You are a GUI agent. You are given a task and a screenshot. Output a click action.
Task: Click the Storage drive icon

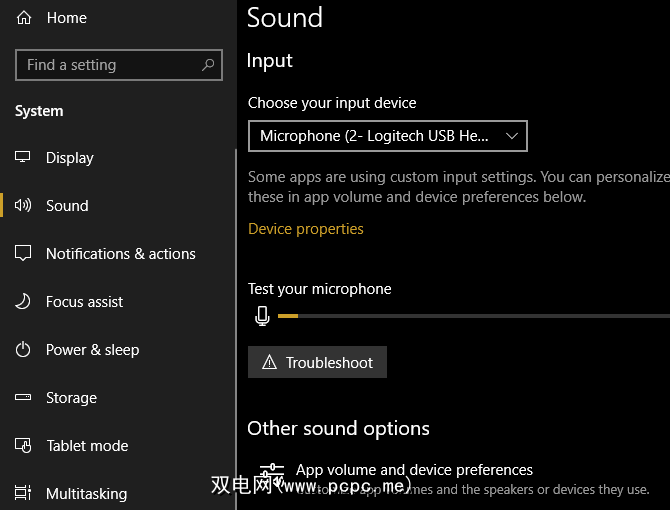[x=24, y=398]
